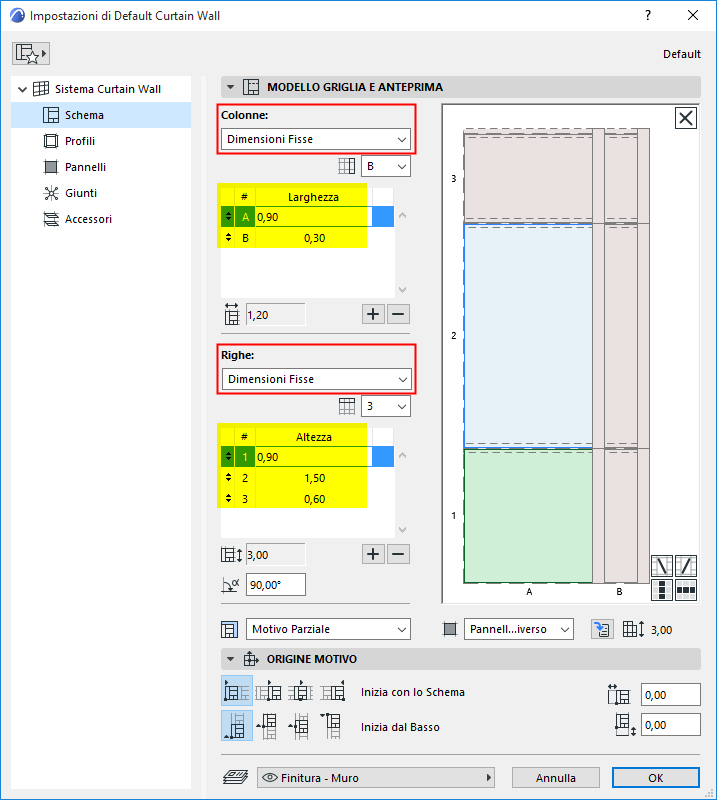717x800 pixels.
Task: Select fourth horizontal pattern origin option
Action: (x=333, y=691)
